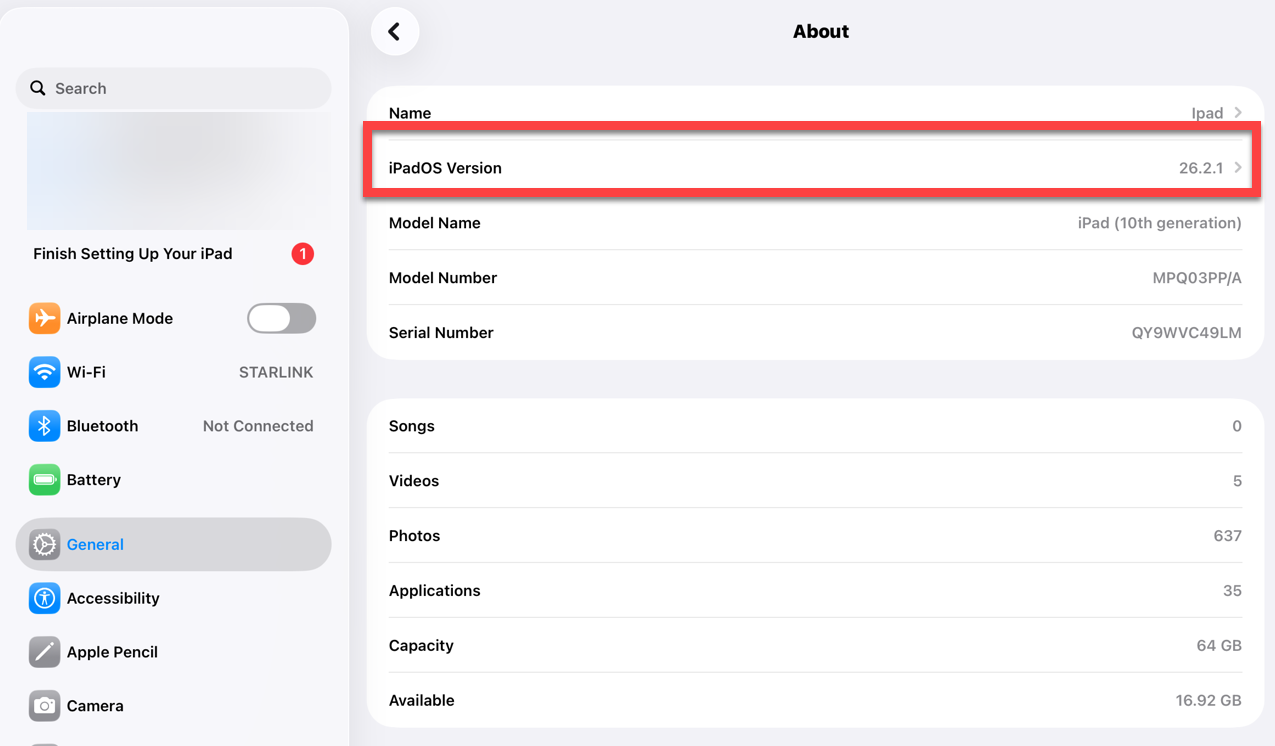The image size is (1275, 746).
Task: Click the Photos row label
Action: [x=415, y=536]
